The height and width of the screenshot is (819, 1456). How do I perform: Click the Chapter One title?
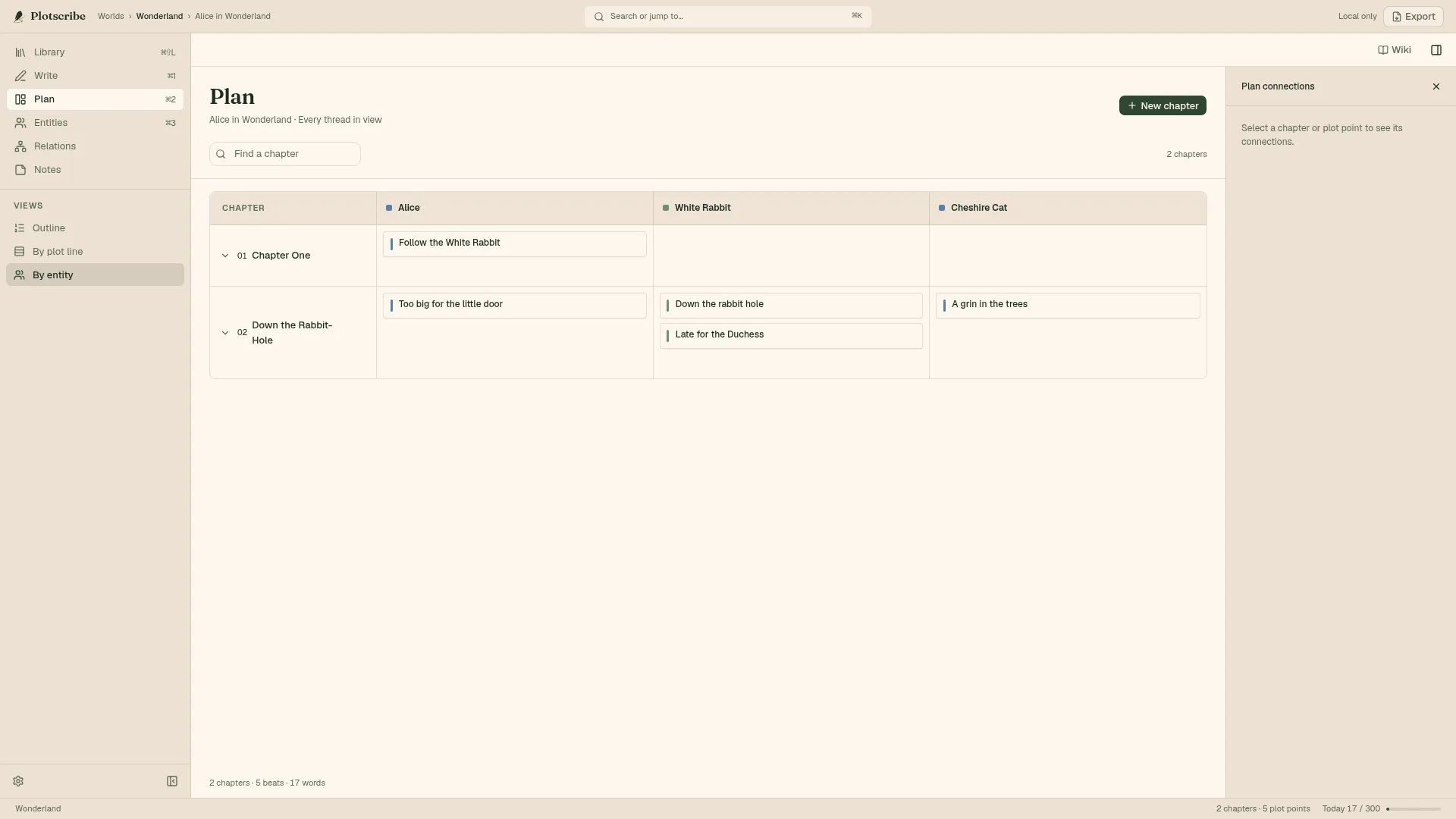click(x=281, y=256)
